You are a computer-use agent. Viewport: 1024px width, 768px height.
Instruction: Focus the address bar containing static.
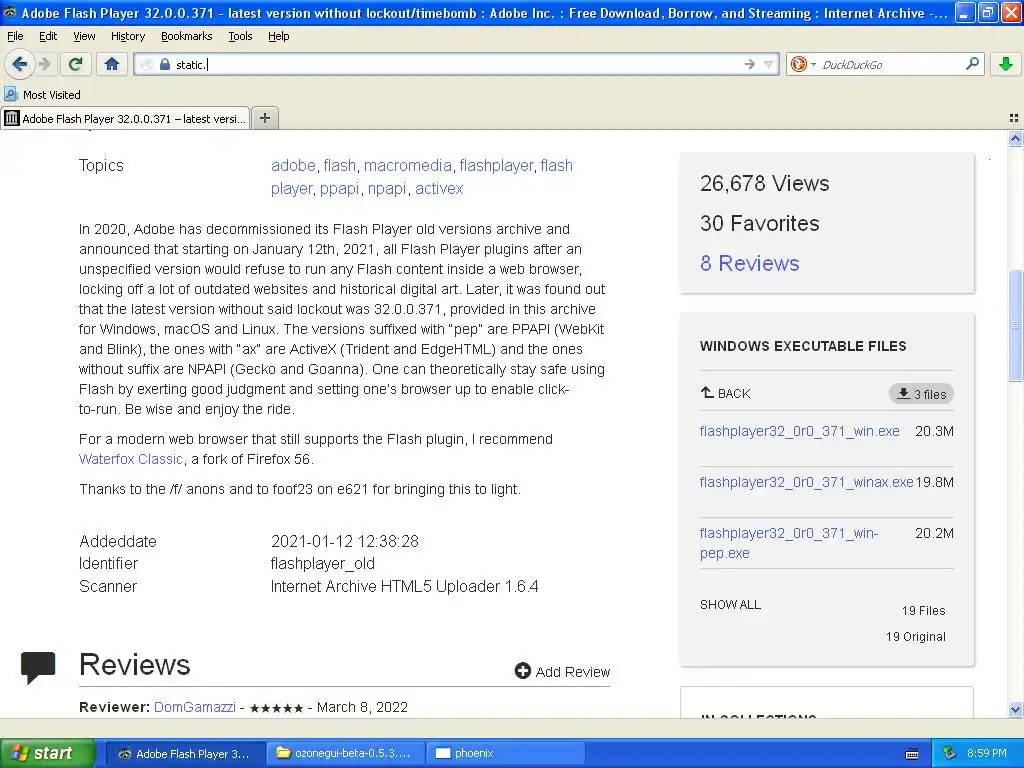(457, 64)
